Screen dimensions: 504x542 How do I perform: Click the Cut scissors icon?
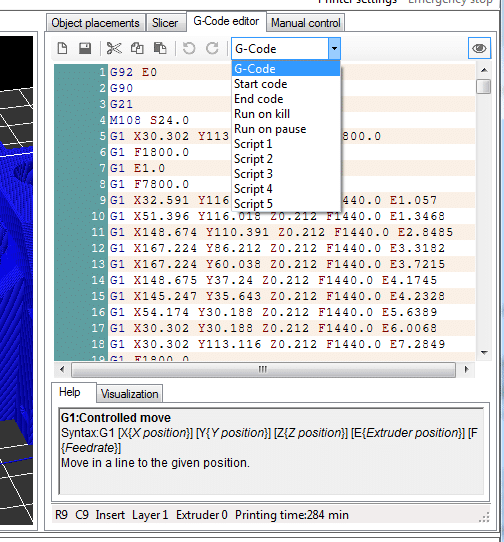coord(114,48)
